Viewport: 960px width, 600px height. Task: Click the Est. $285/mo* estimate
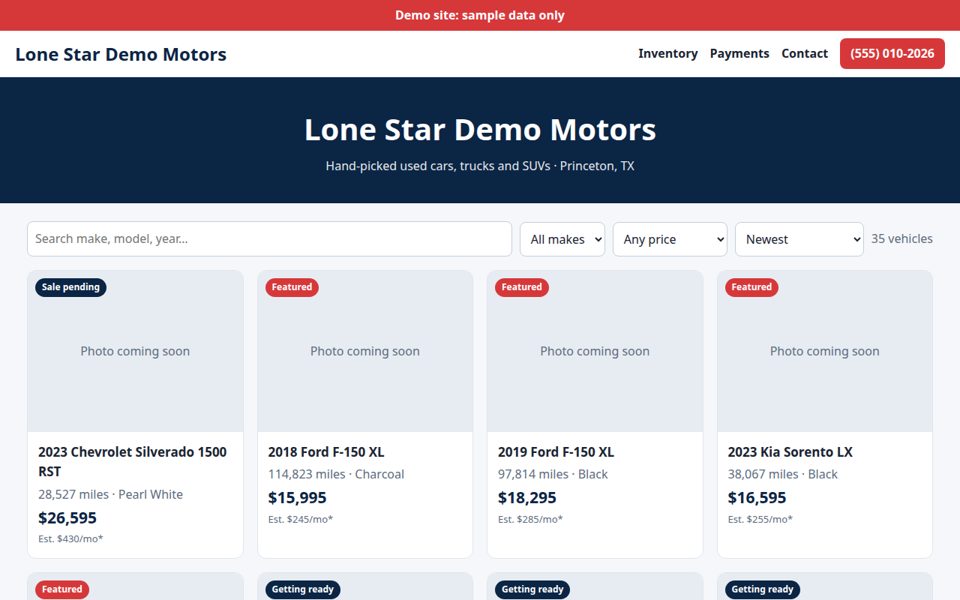click(530, 519)
